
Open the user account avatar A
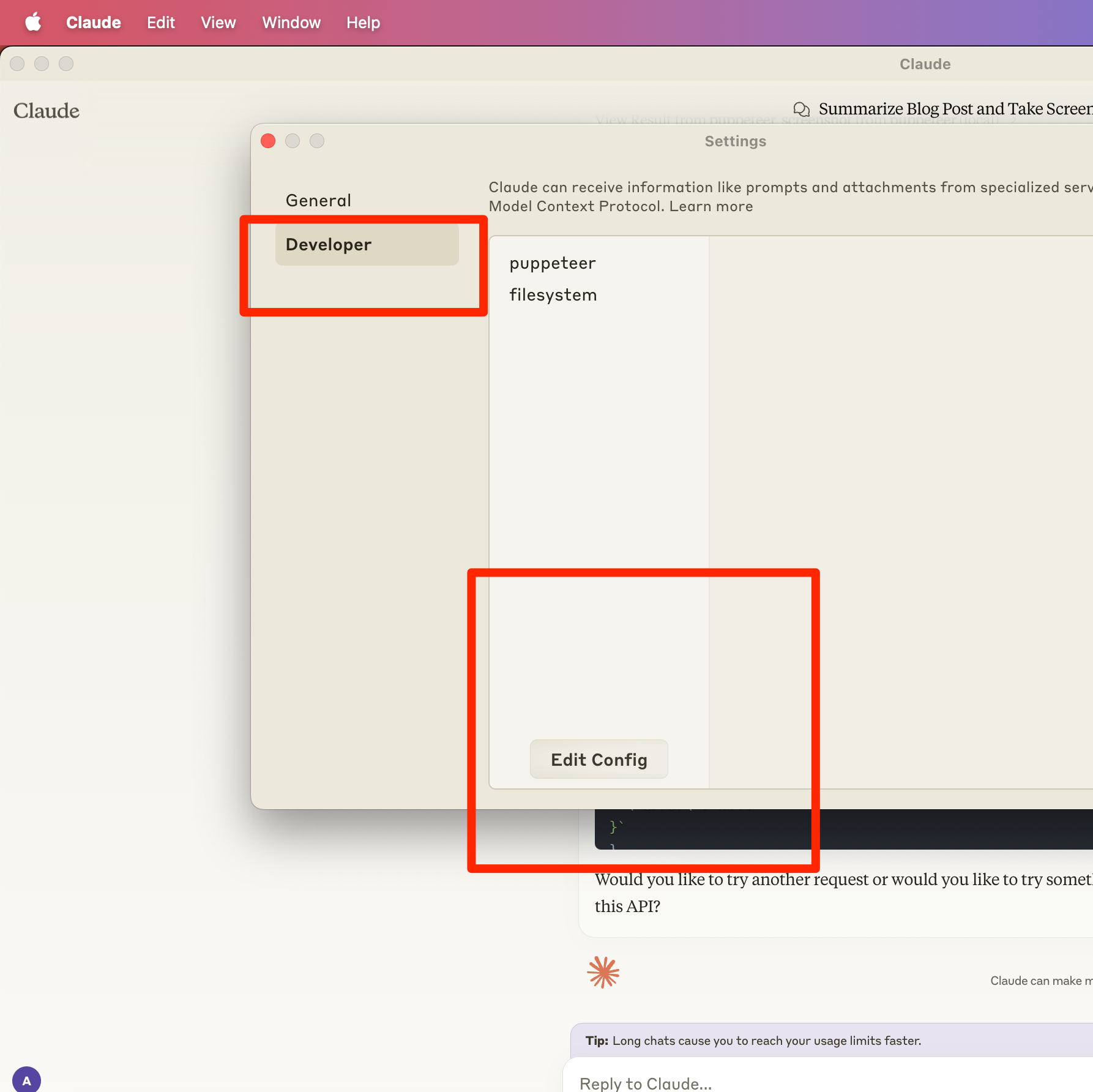click(26, 1080)
